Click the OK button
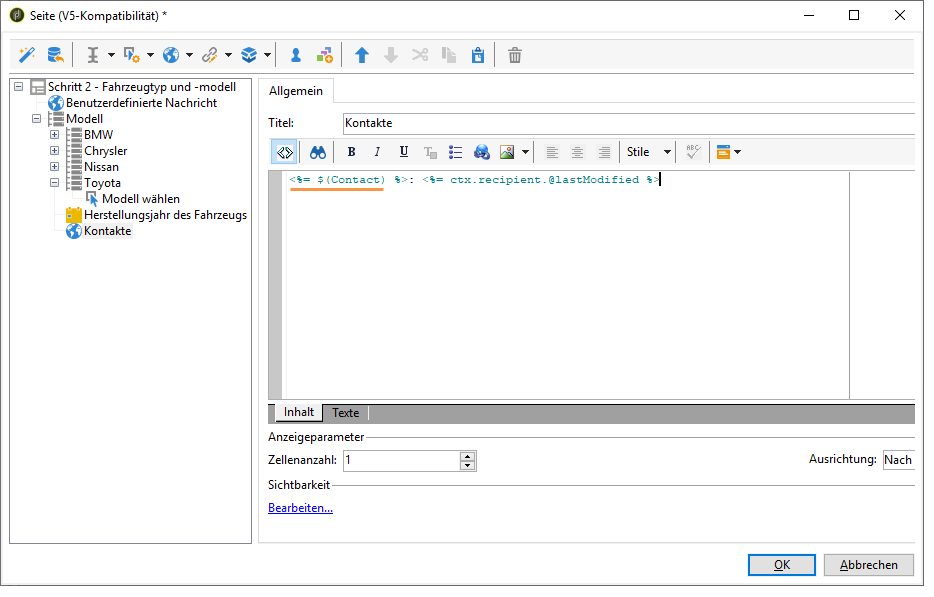 tap(781, 565)
